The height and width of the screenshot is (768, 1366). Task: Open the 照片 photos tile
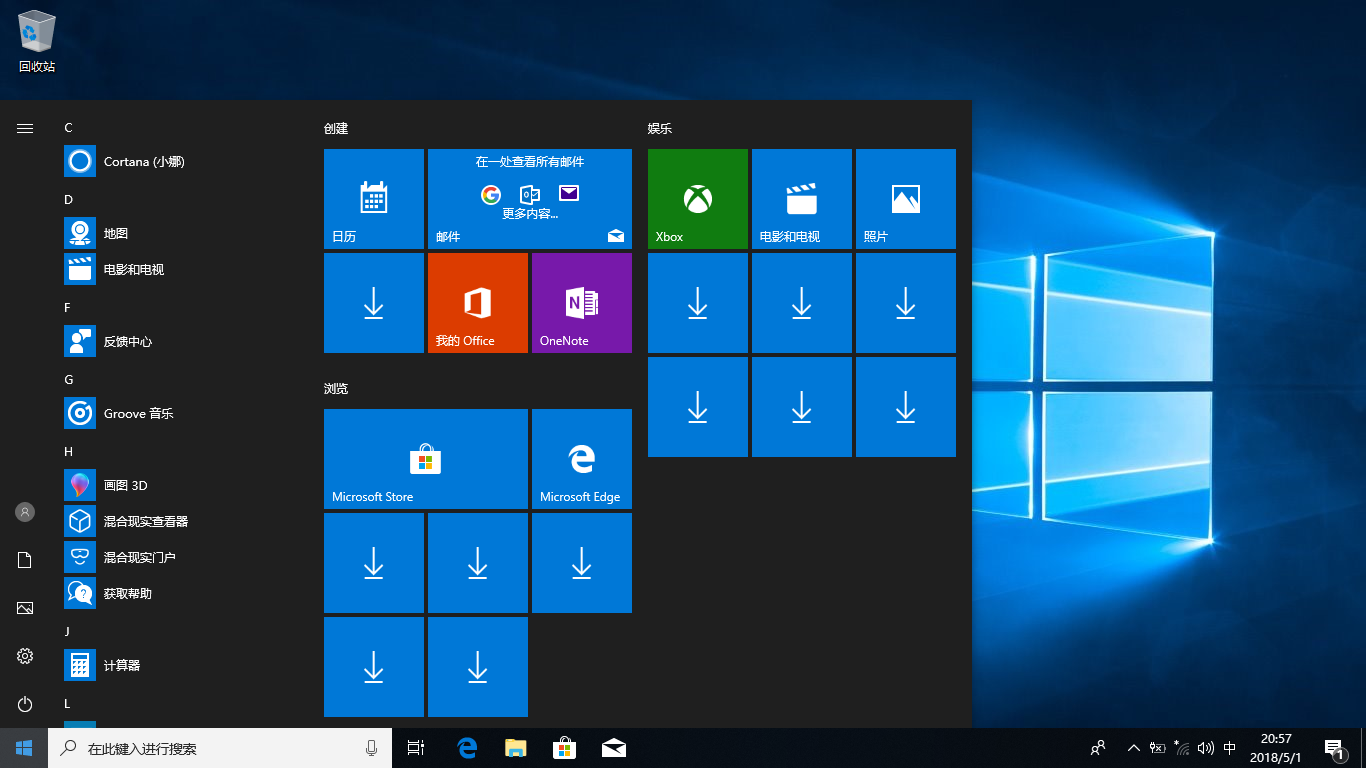(x=905, y=199)
